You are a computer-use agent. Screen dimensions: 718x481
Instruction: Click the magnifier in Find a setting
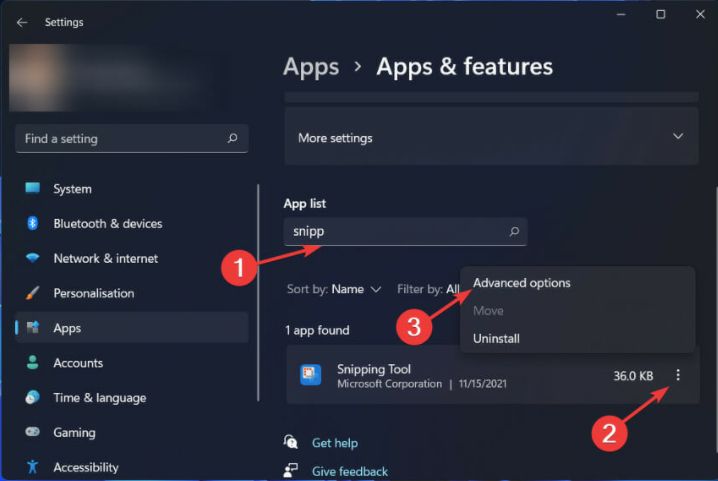[x=233, y=138]
